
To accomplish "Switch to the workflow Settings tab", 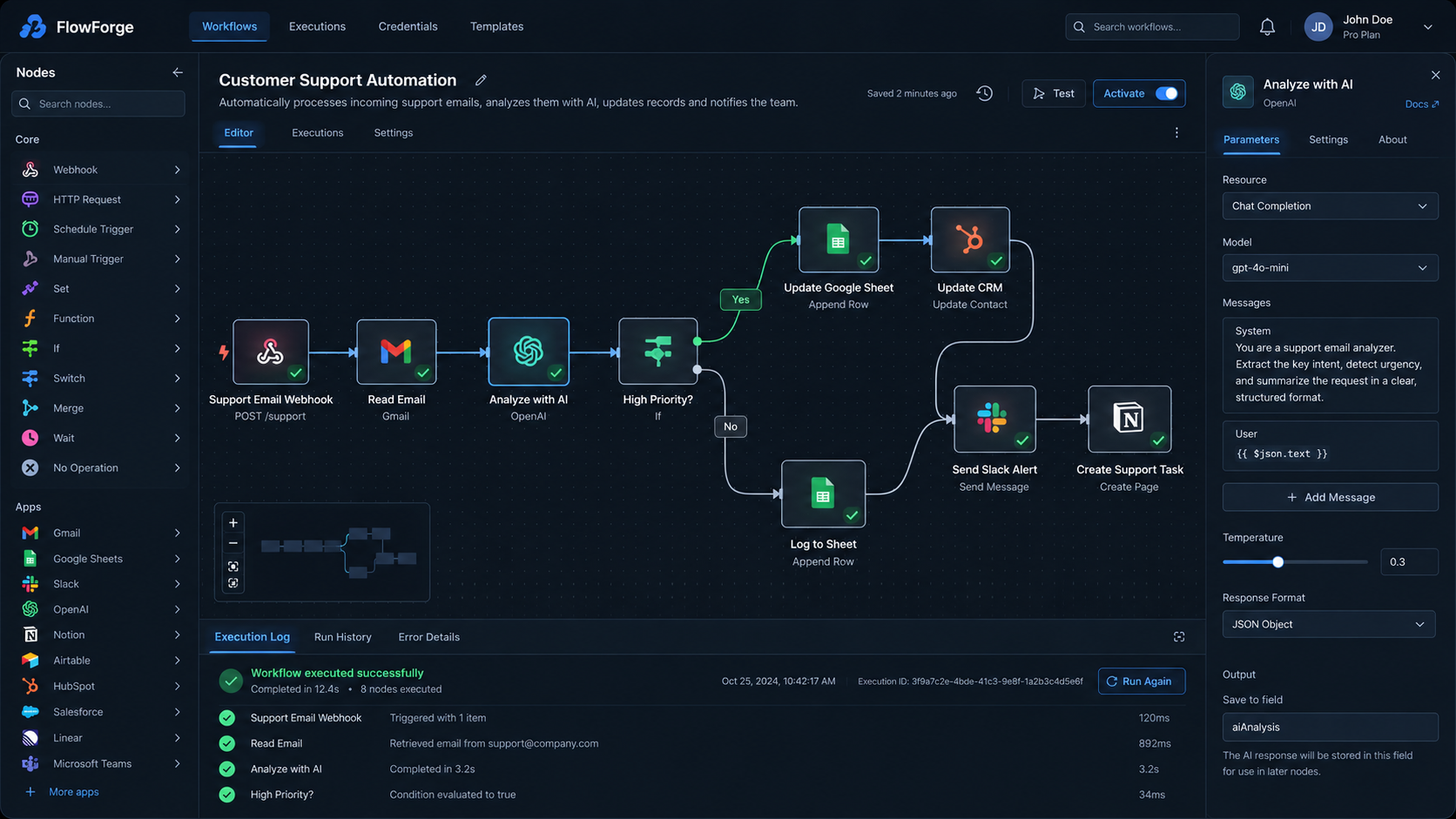I will click(394, 133).
